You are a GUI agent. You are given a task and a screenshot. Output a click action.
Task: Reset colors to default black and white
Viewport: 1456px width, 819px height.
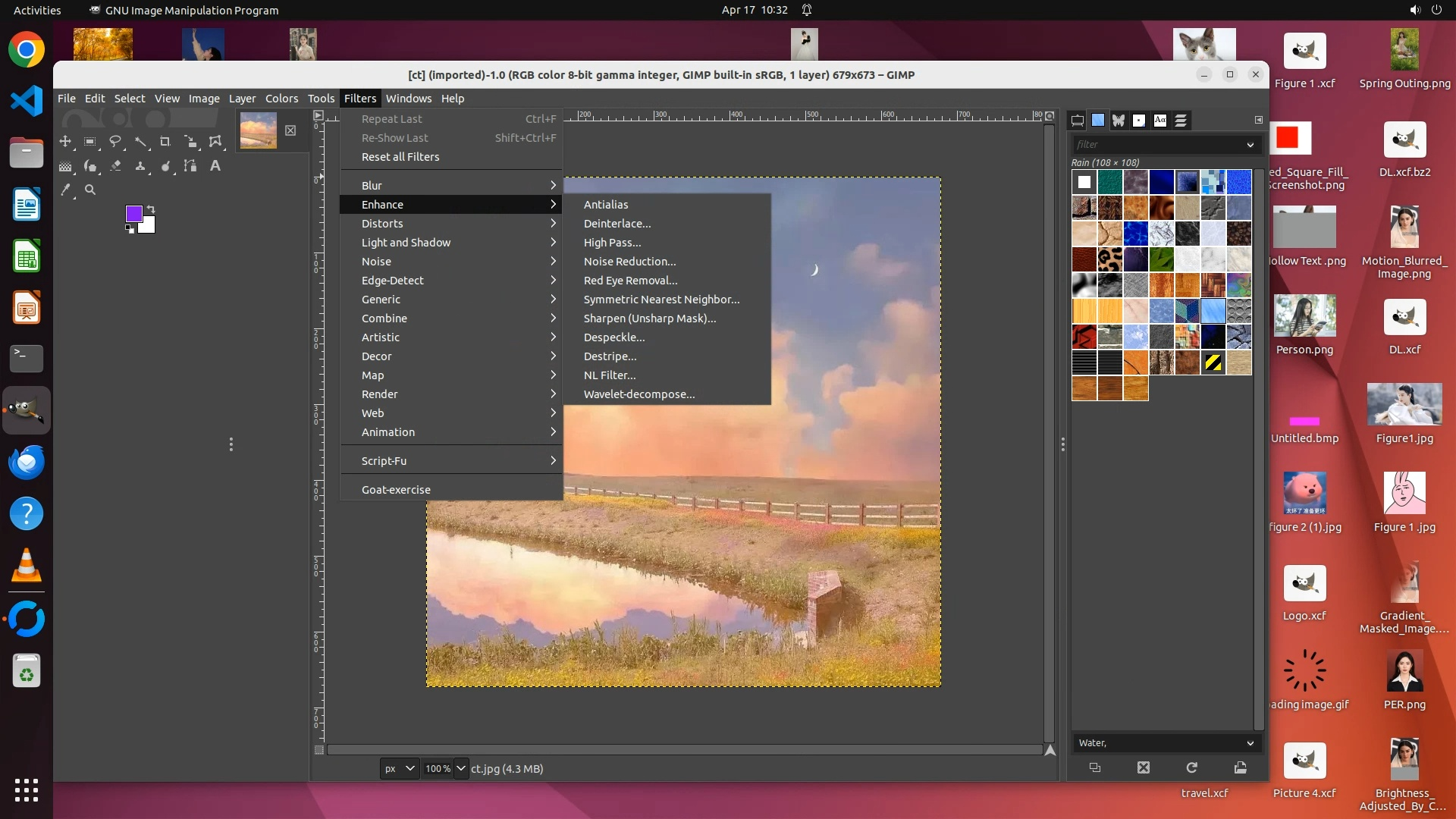pos(130,229)
